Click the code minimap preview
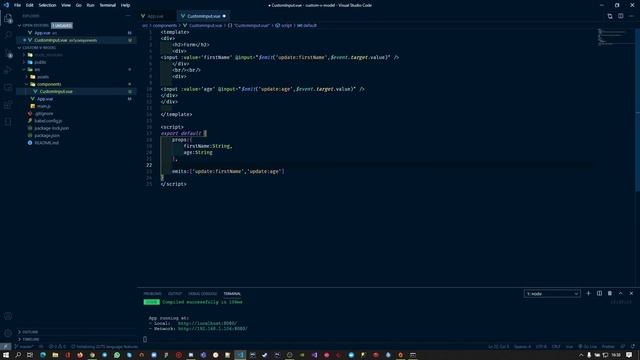 (612, 37)
